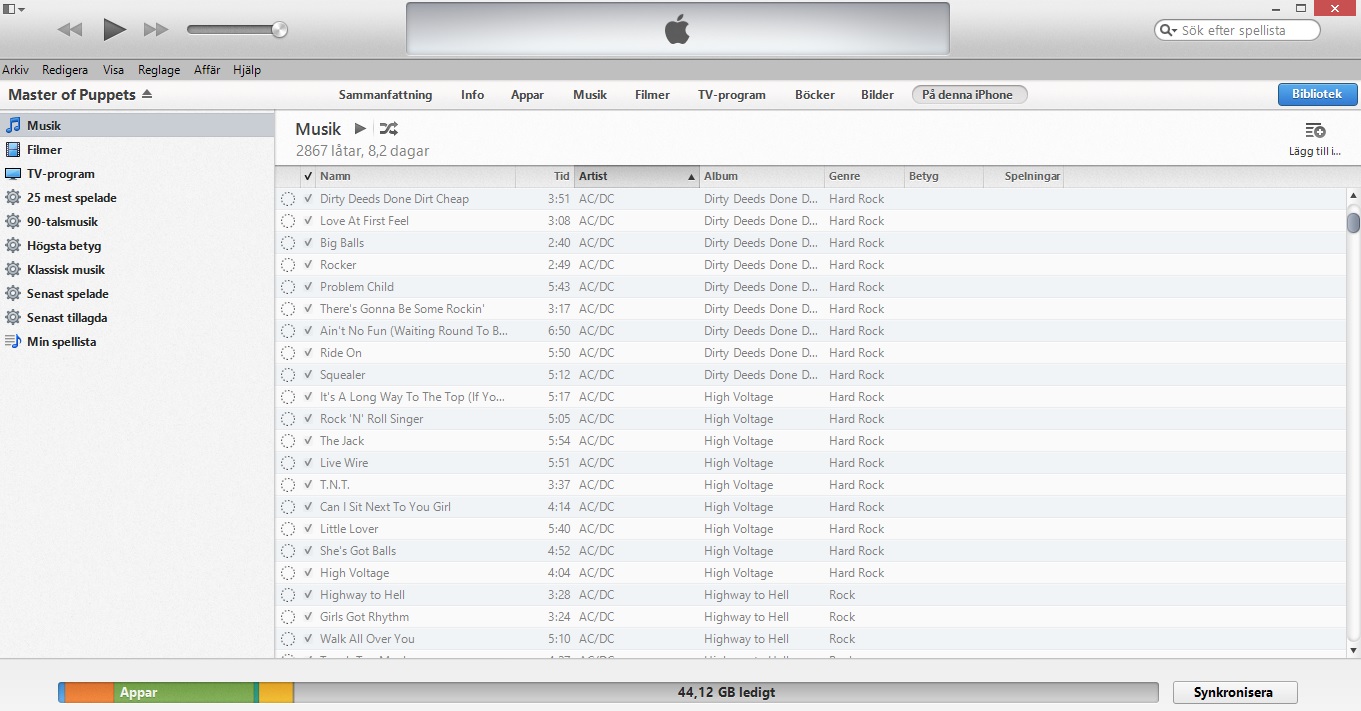
Task: Sort by the Spelningar column header
Action: [1023, 176]
